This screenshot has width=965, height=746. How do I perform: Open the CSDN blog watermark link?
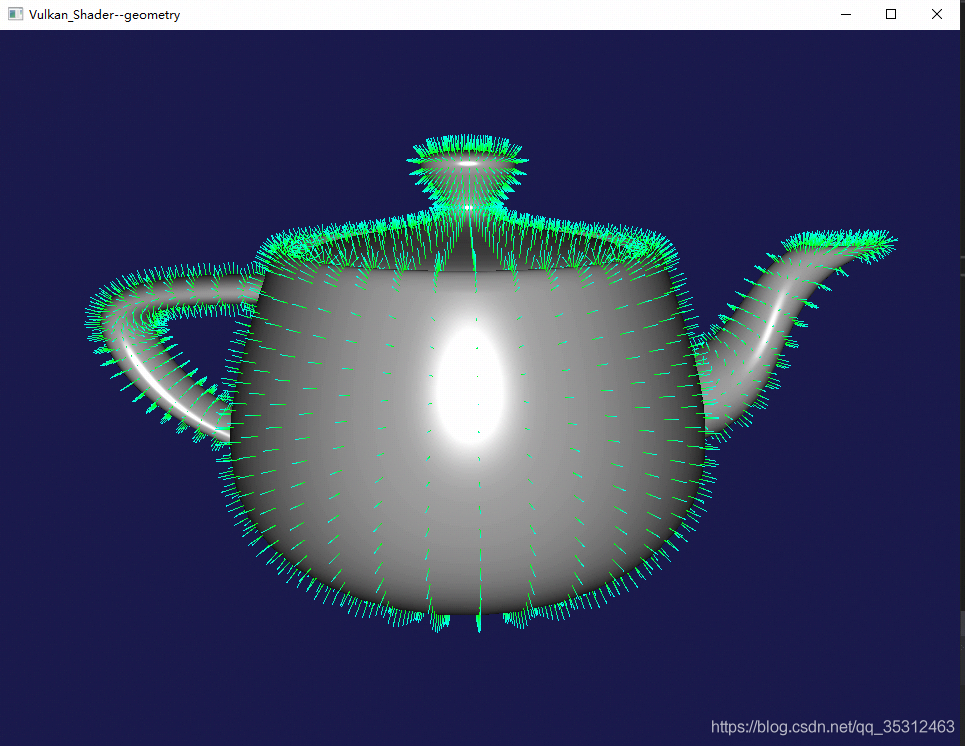tap(828, 727)
